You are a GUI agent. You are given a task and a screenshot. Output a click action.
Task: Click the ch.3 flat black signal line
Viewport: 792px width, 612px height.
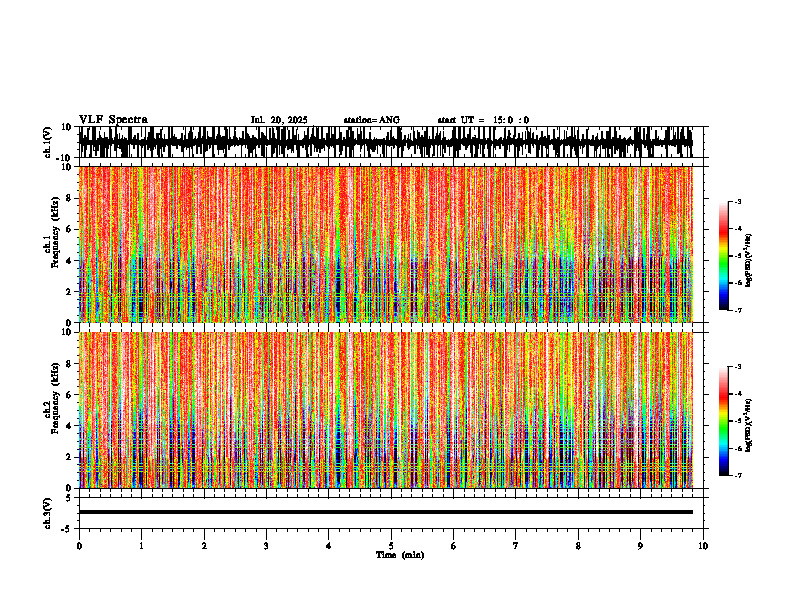pyautogui.click(x=385, y=512)
